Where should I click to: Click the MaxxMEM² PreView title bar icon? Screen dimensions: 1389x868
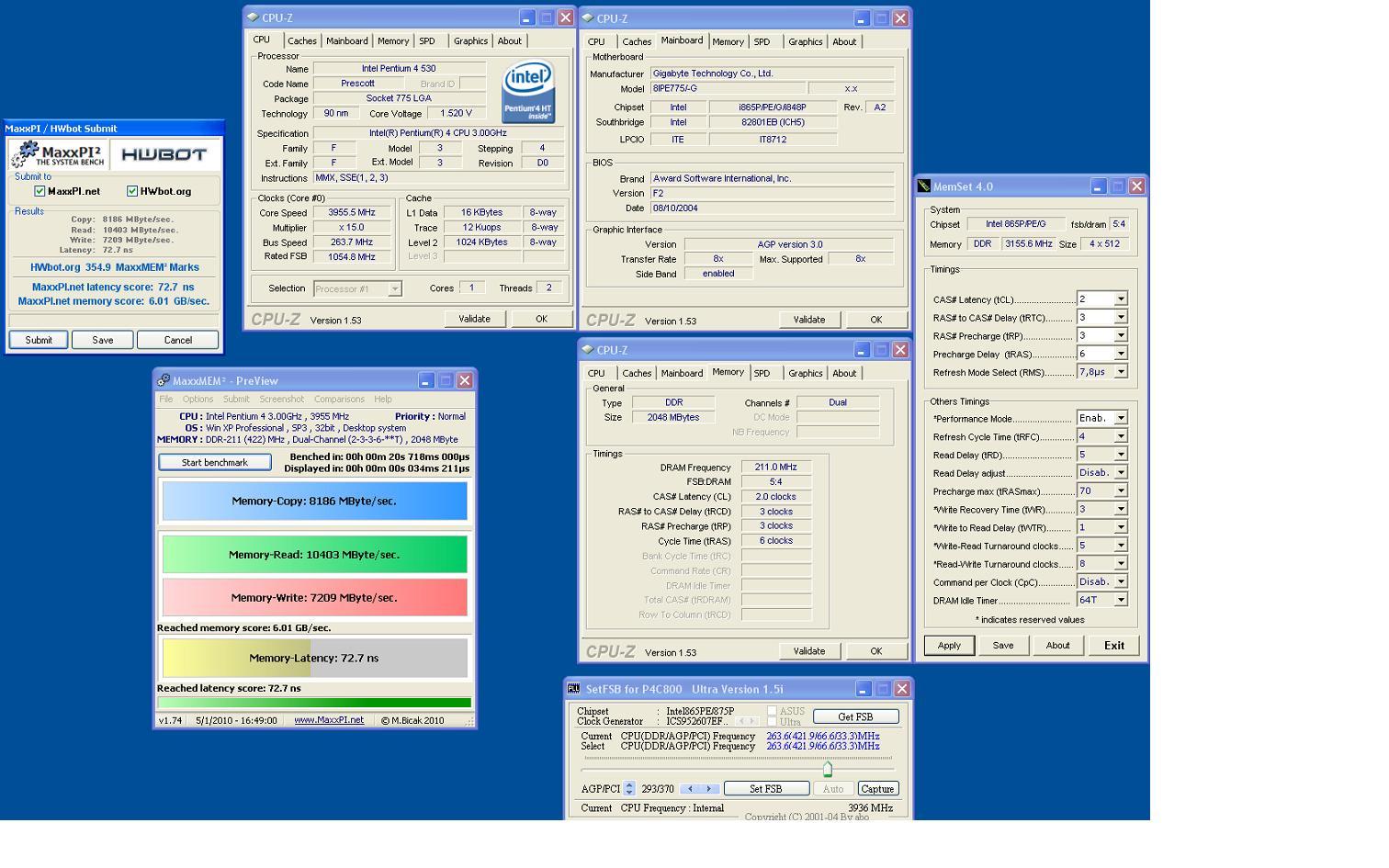point(164,380)
